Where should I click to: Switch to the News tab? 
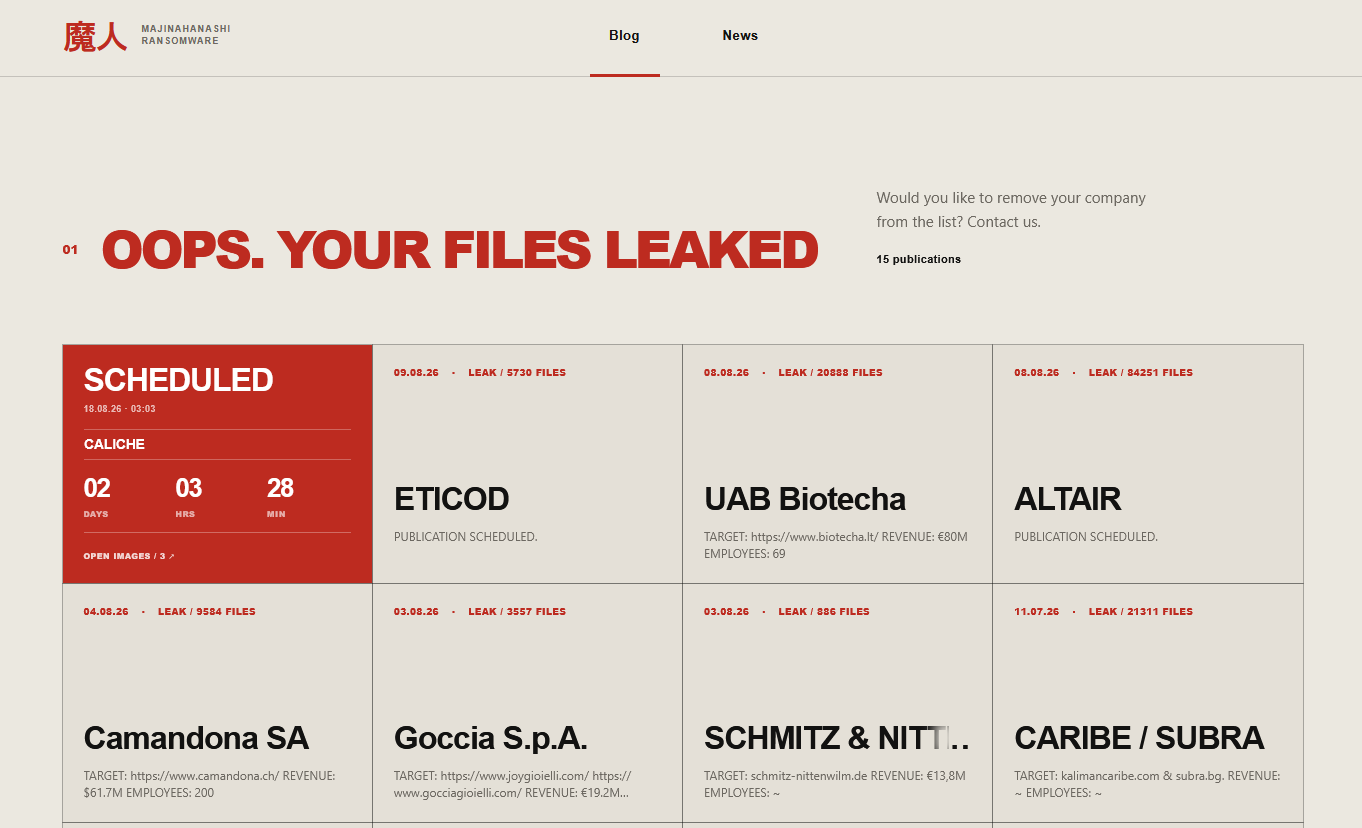(x=740, y=36)
